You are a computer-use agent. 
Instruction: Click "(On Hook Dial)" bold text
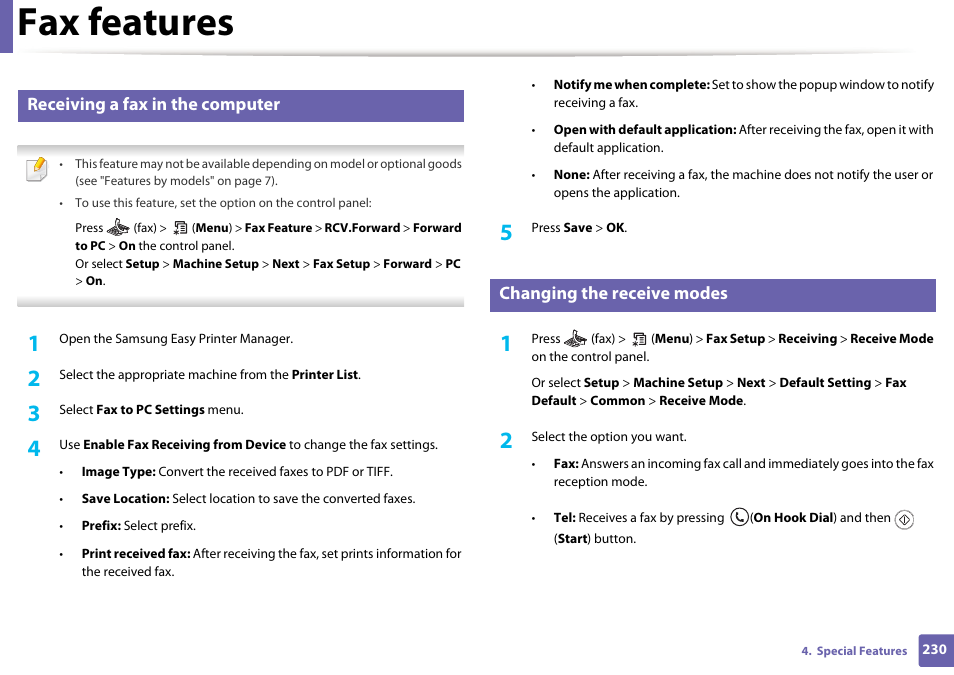tap(793, 518)
